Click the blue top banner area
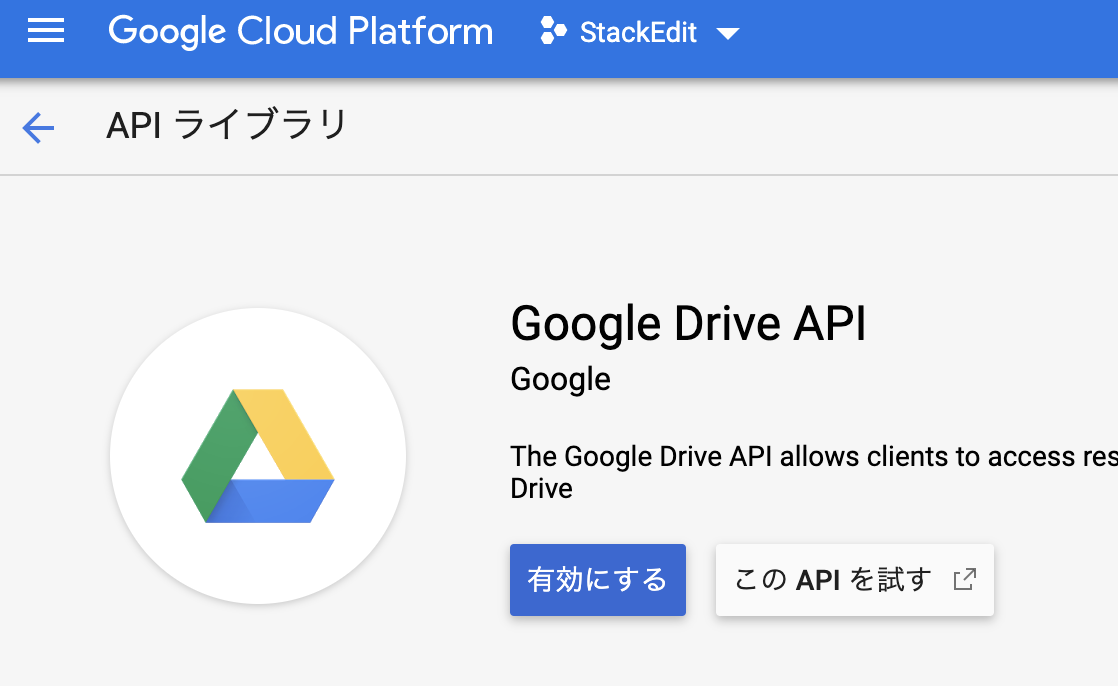This screenshot has height=686, width=1118. click(x=900, y=38)
